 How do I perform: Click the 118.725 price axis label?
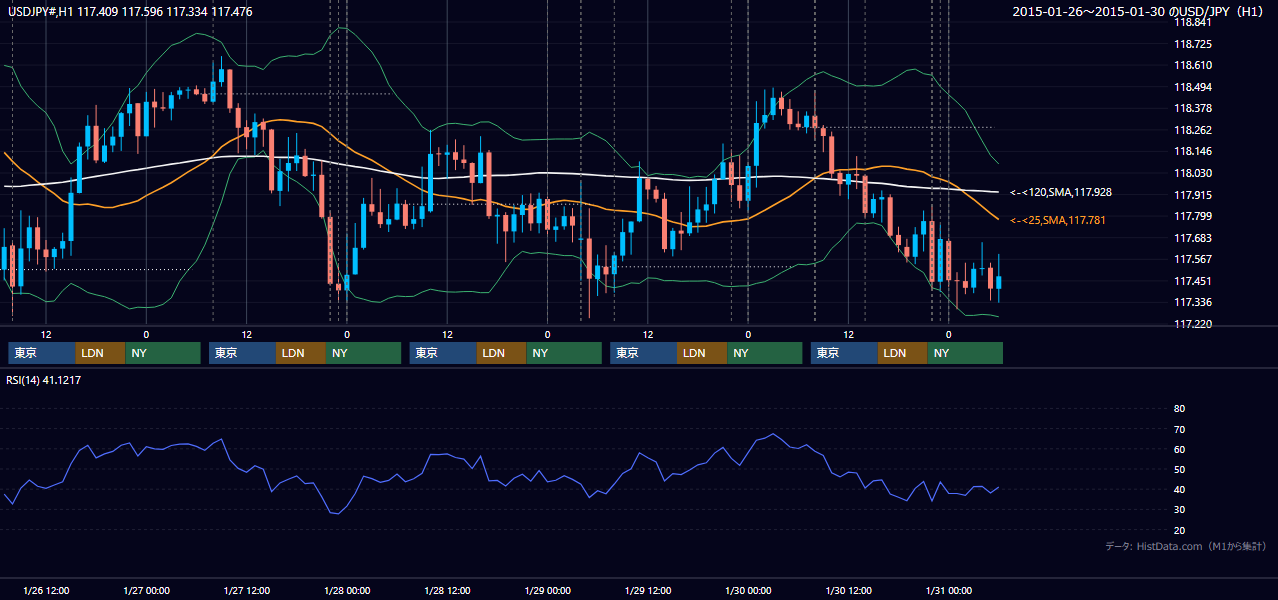coord(1192,44)
